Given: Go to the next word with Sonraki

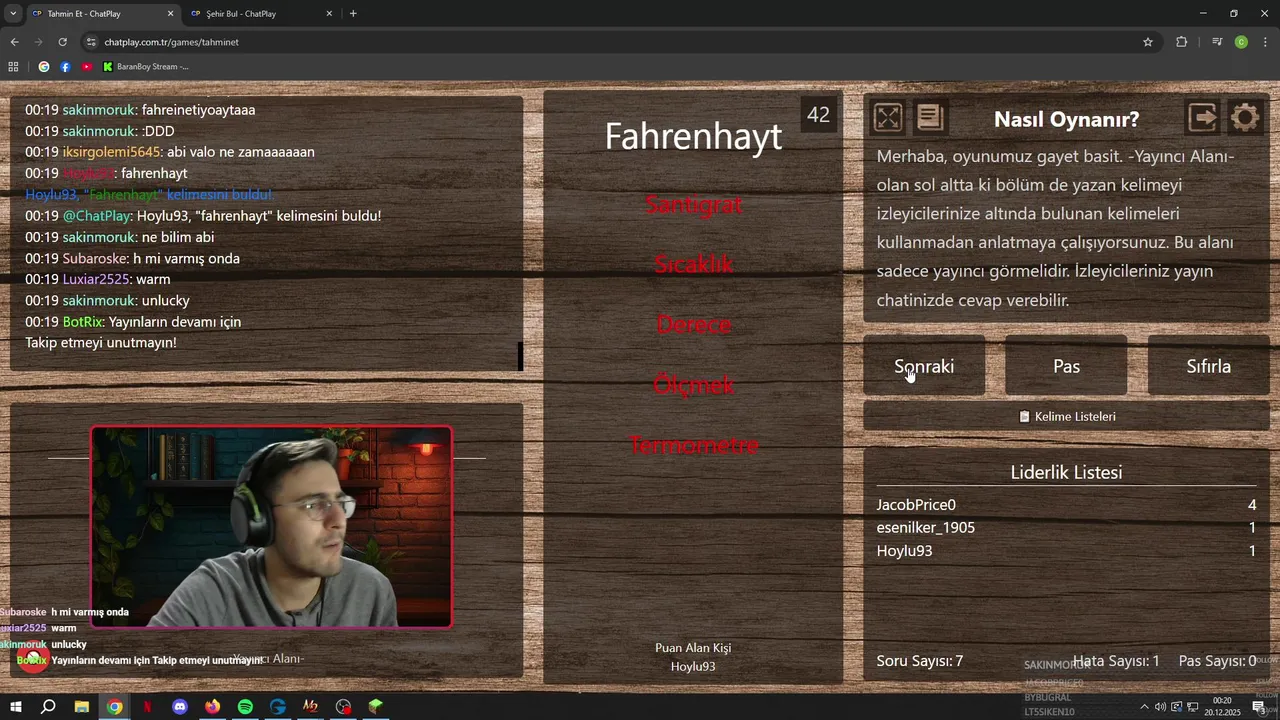Looking at the screenshot, I should [924, 366].
